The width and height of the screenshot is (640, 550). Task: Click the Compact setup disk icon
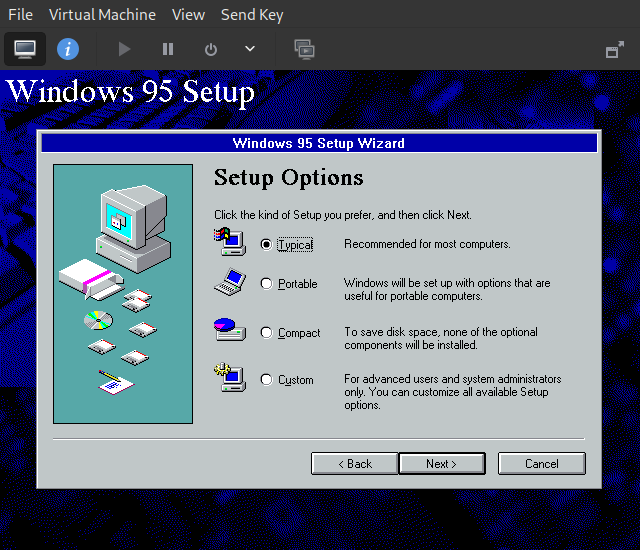click(x=228, y=327)
